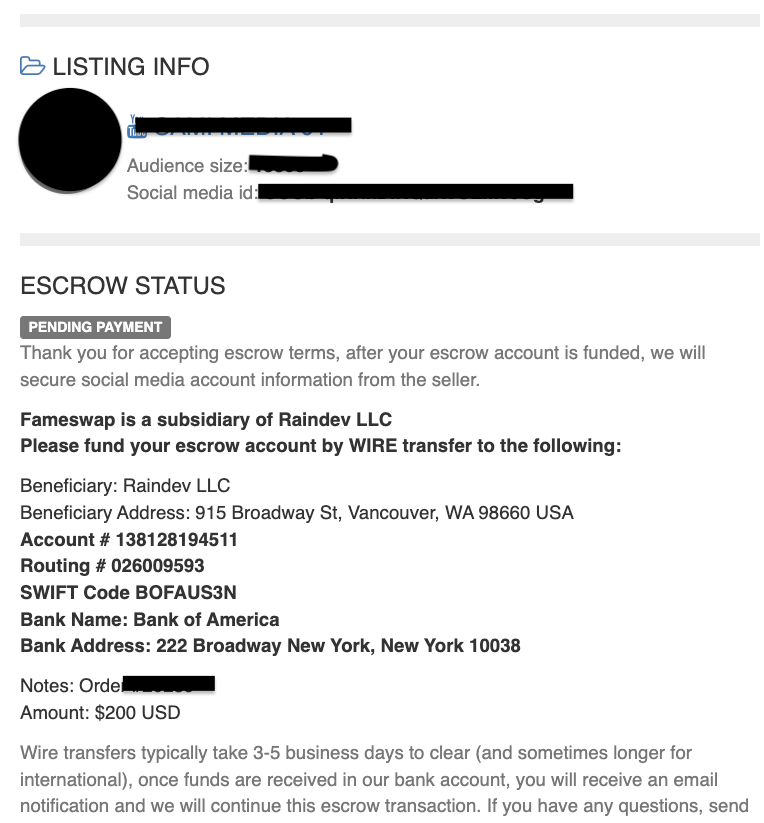This screenshot has width=764, height=823.
Task: Click the Amount: $200 USD line
Action: (100, 713)
